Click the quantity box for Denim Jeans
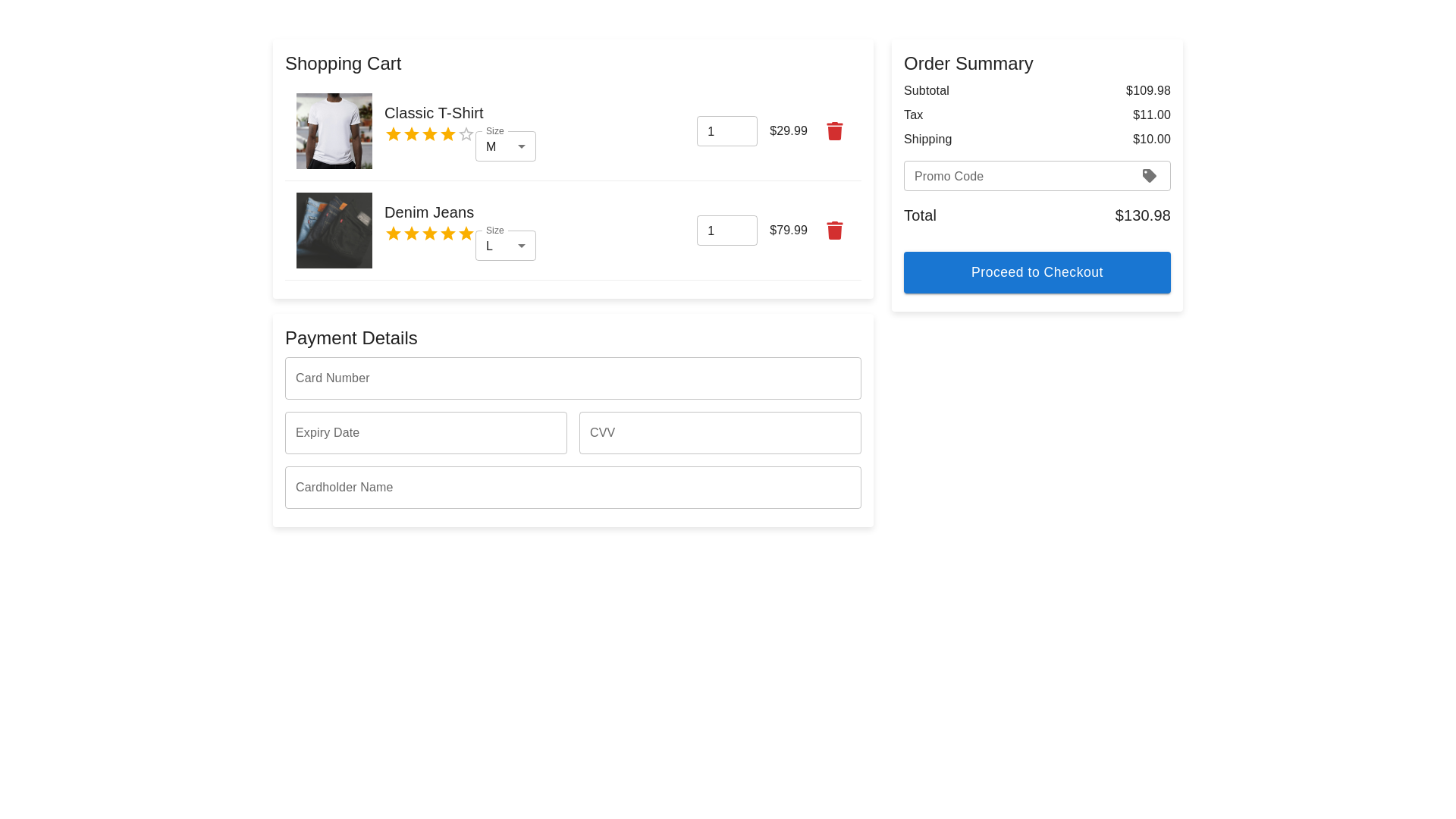 pos(726,231)
